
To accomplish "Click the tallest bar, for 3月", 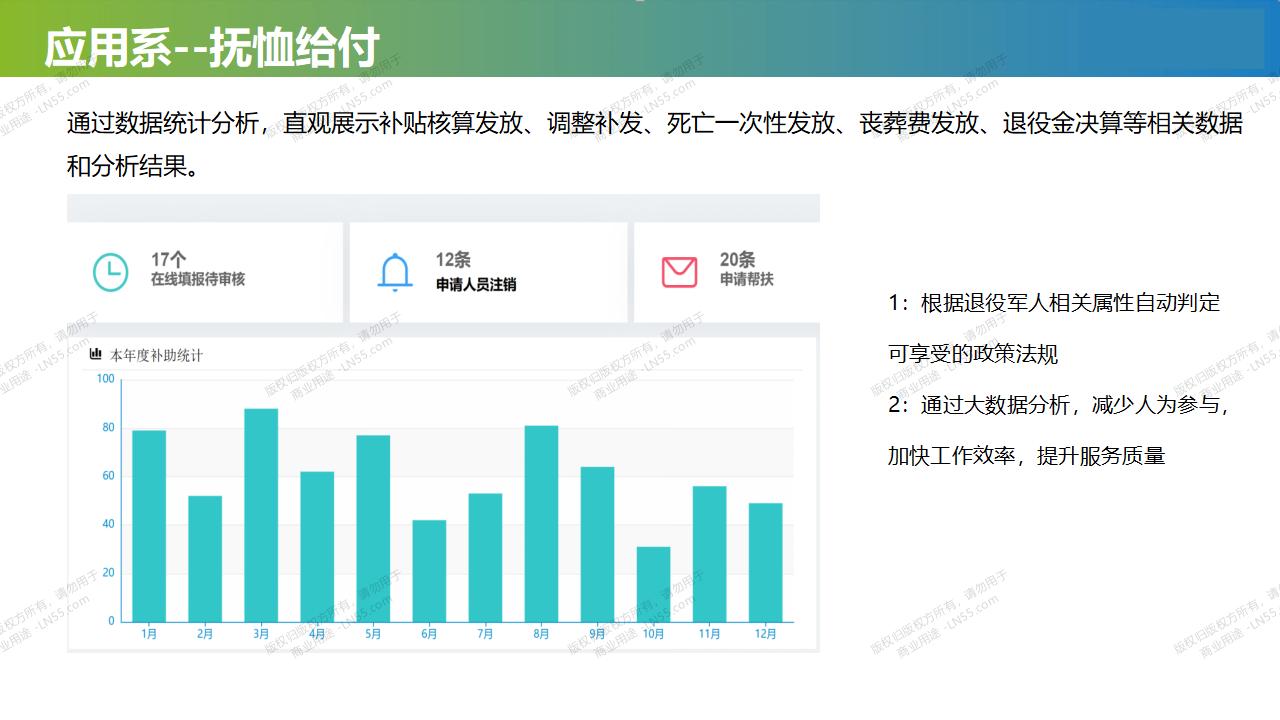I will point(261,515).
